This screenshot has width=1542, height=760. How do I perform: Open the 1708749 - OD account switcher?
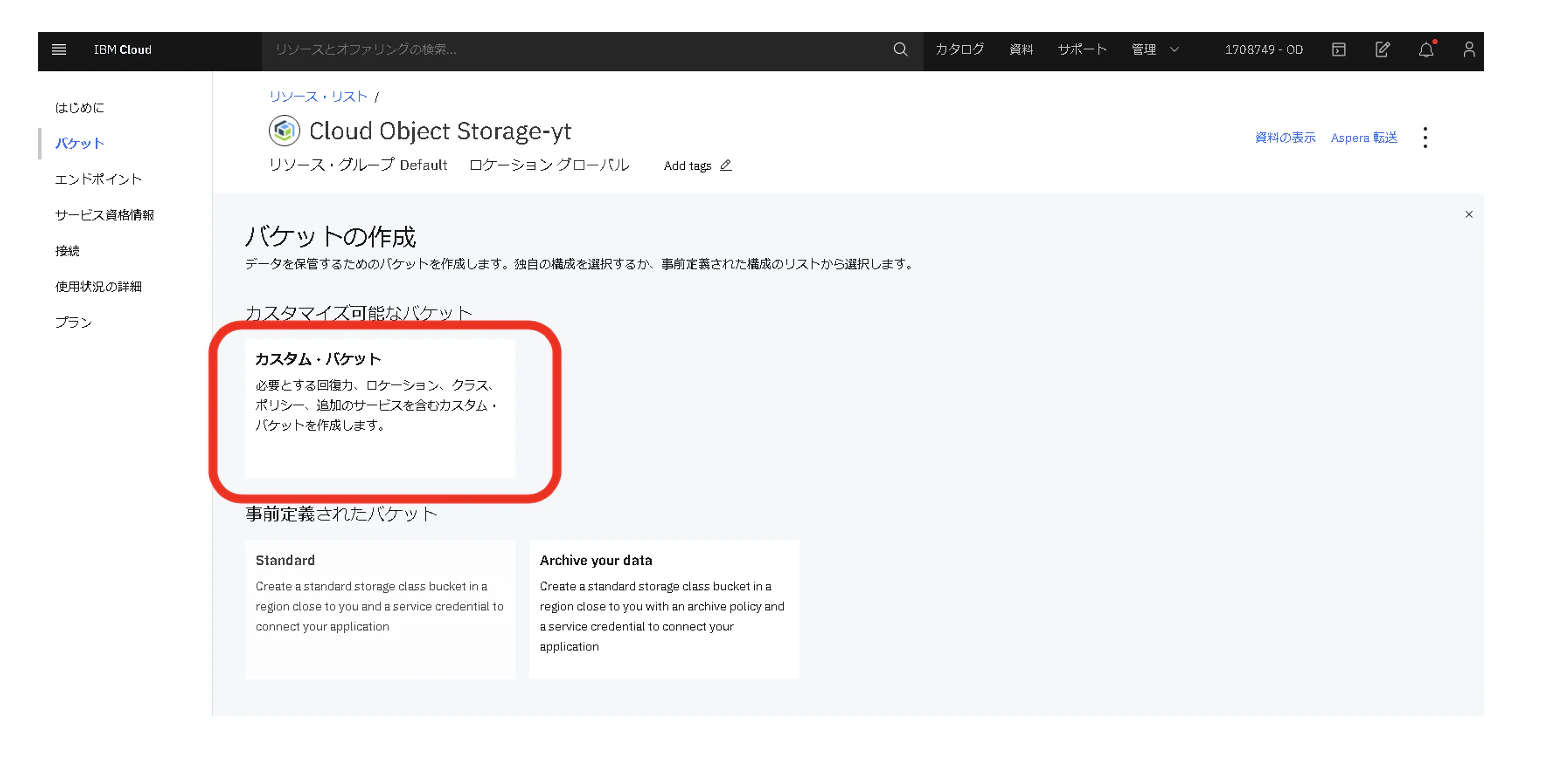click(1264, 50)
